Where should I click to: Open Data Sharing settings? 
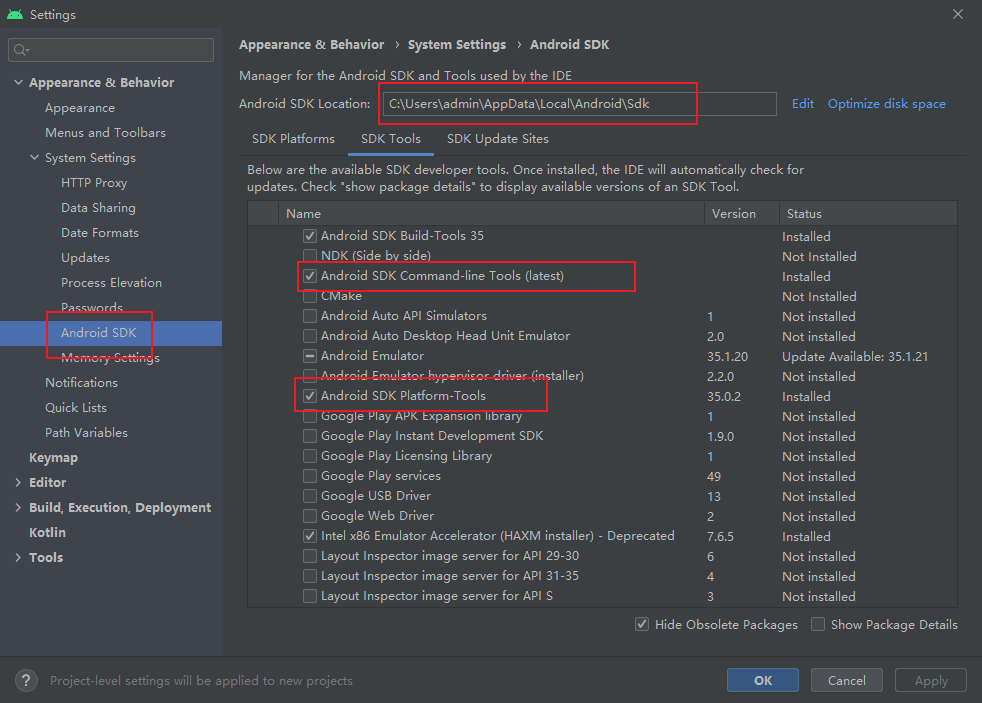tap(98, 208)
